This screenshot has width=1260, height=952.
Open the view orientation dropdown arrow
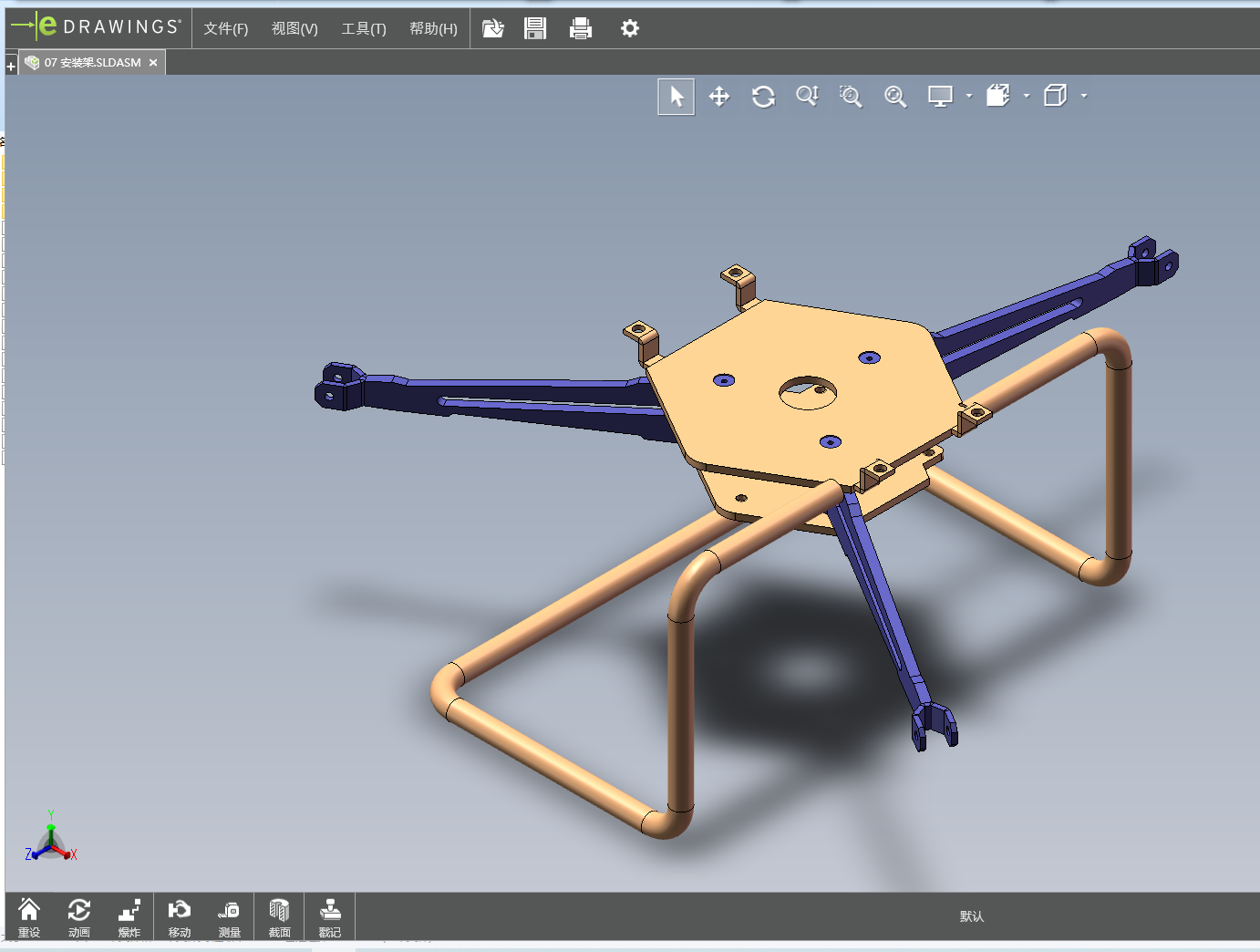click(1027, 96)
